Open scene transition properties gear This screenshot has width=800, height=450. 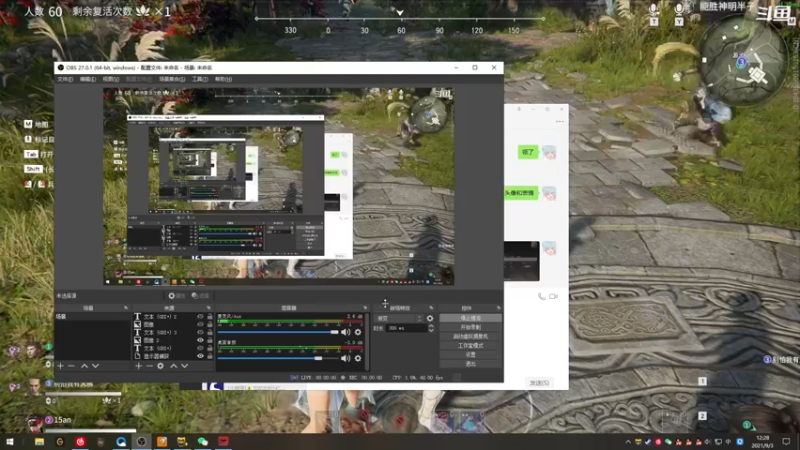pyautogui.click(x=430, y=318)
